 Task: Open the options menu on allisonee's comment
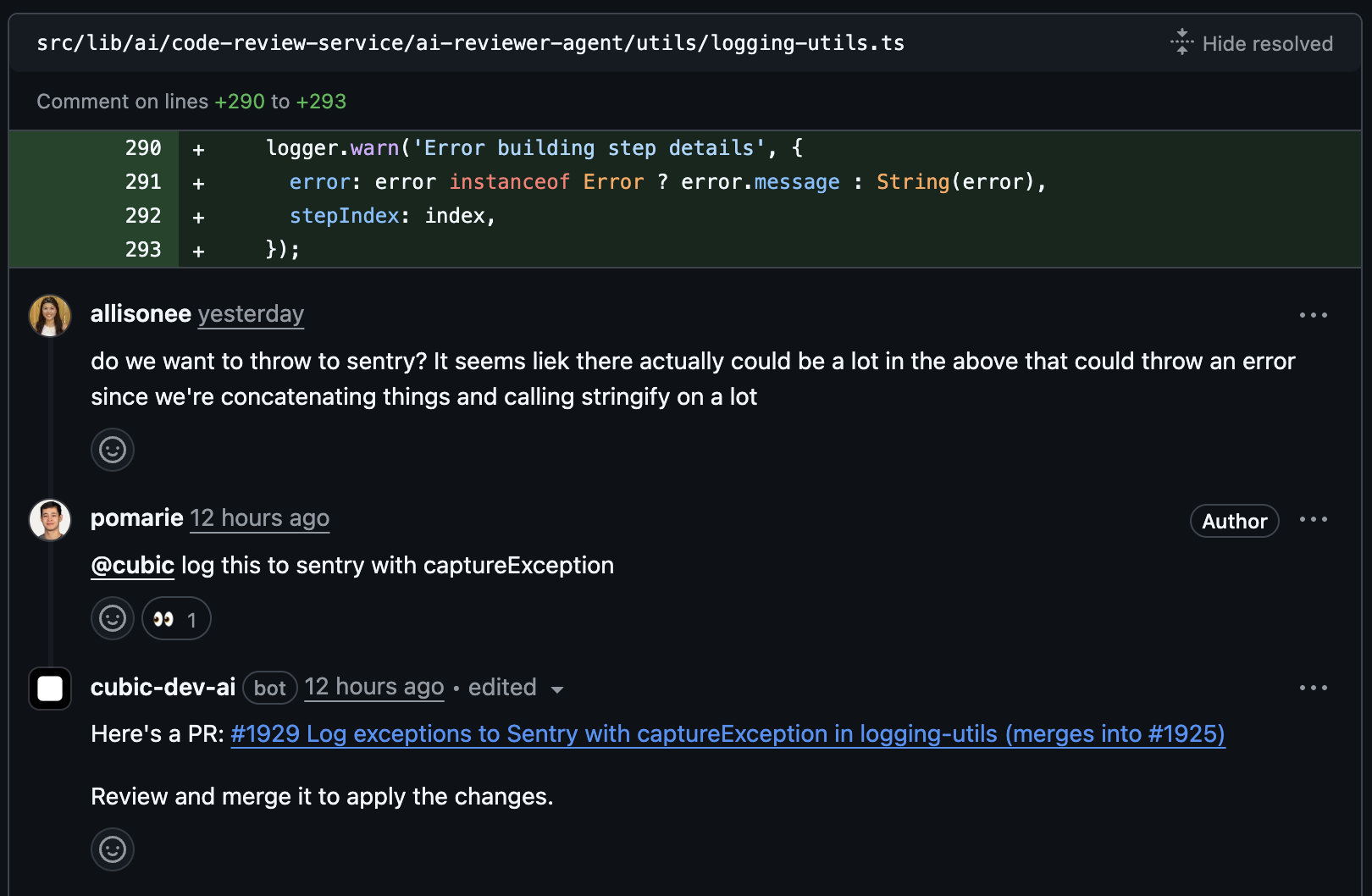click(1313, 315)
